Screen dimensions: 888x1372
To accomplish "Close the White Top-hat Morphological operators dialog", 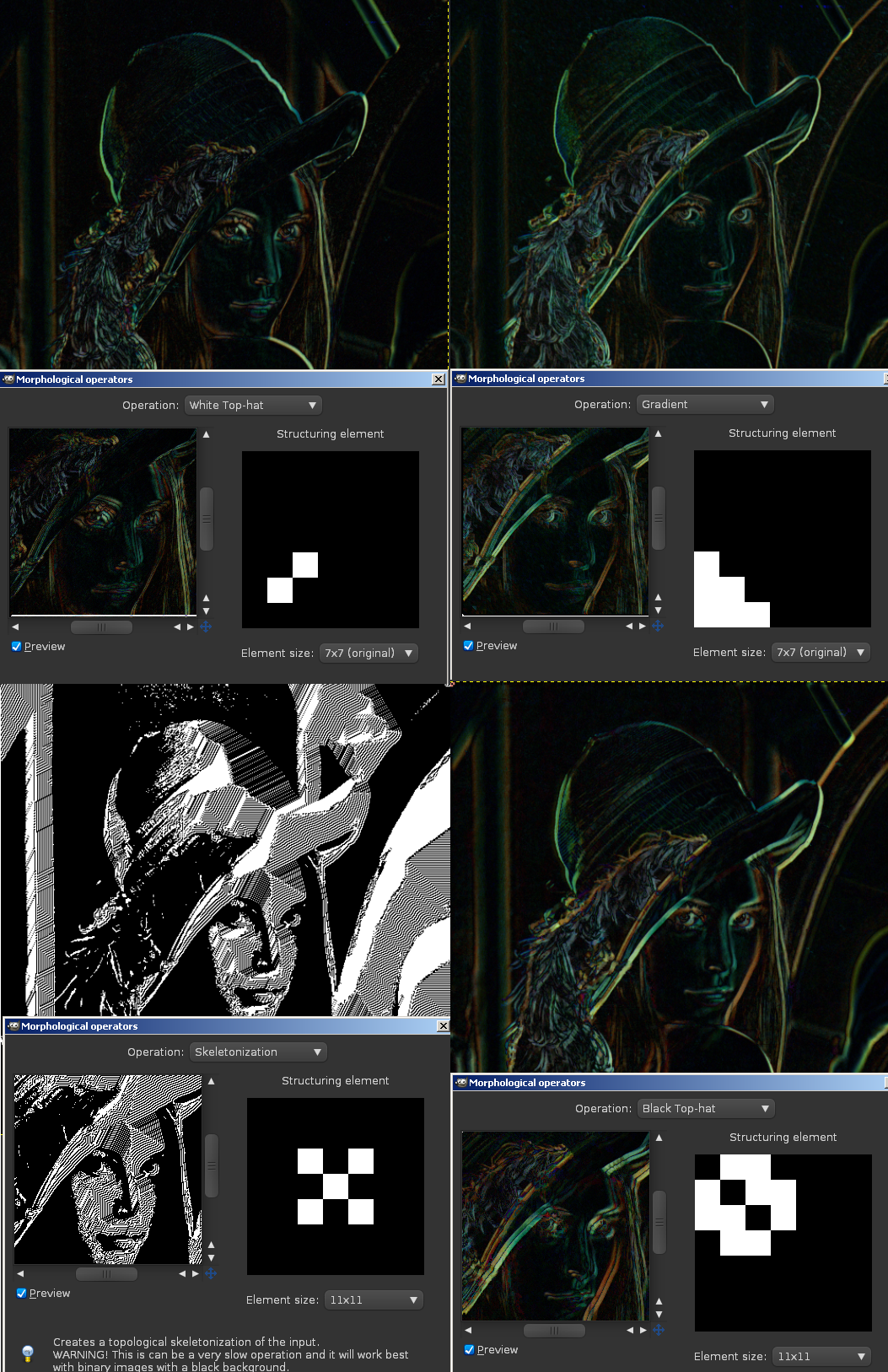I will [439, 379].
